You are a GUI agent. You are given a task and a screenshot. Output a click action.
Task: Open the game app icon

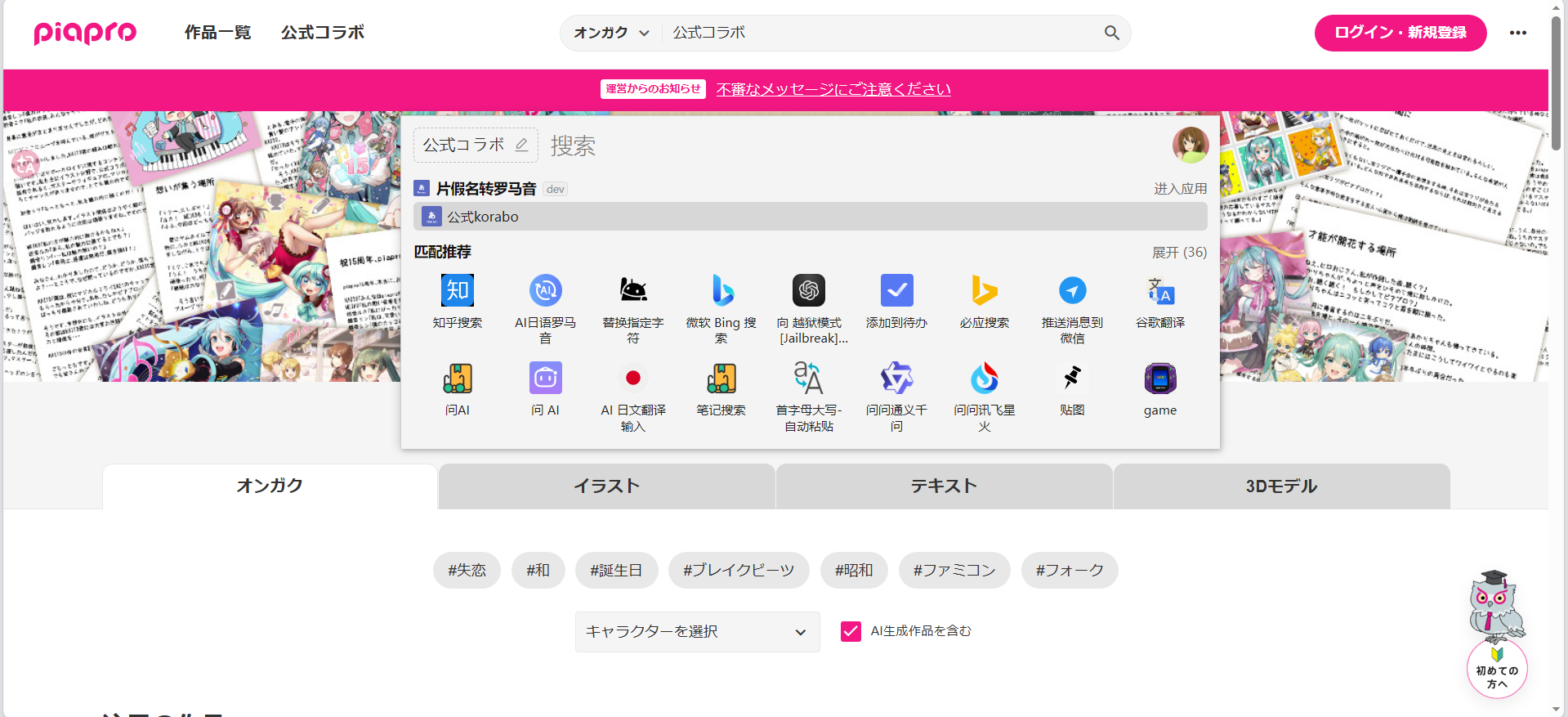click(1159, 379)
